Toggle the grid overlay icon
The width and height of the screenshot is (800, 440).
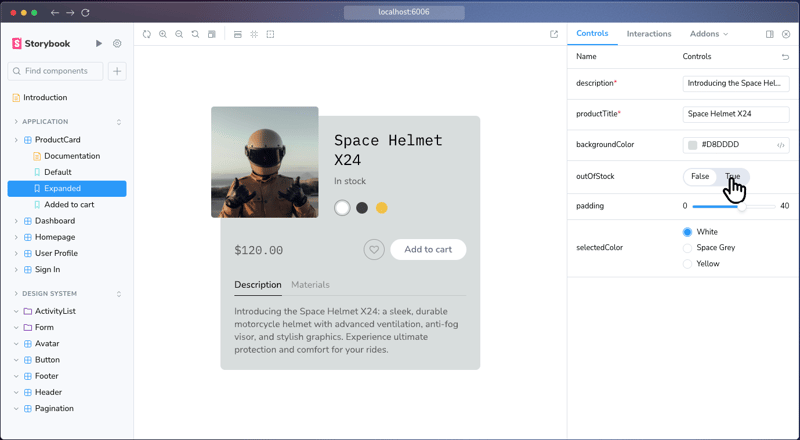(x=254, y=34)
